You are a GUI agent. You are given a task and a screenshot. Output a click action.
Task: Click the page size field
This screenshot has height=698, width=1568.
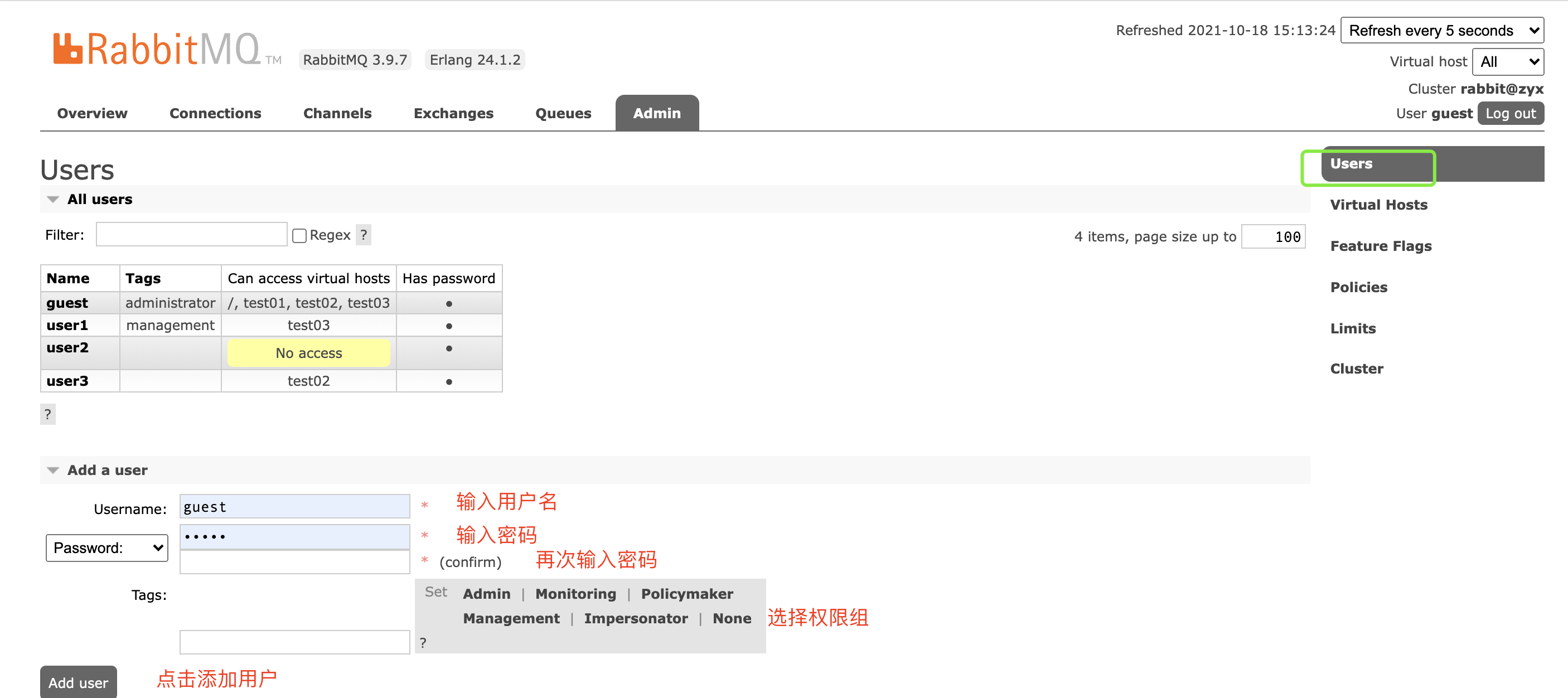(x=1274, y=237)
